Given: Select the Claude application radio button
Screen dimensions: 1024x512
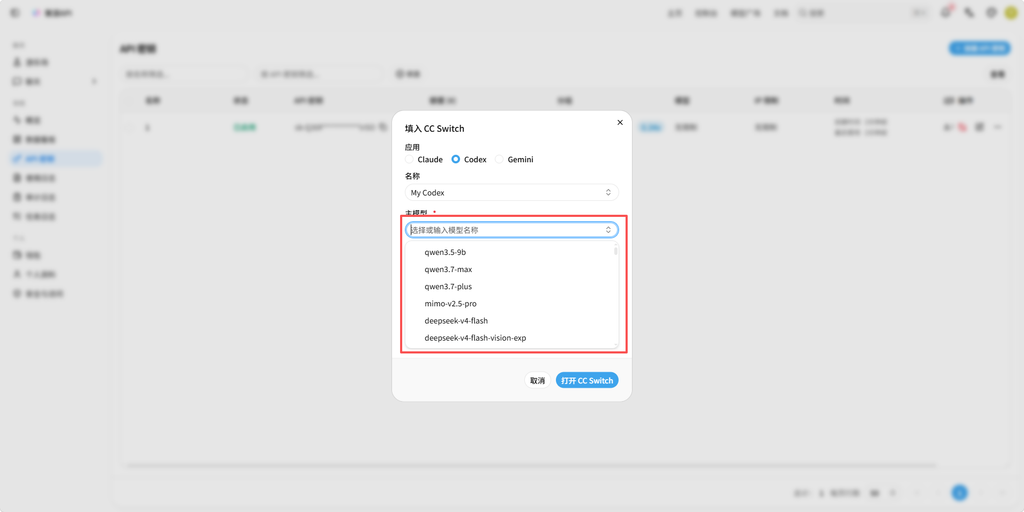Looking at the screenshot, I should [x=409, y=159].
